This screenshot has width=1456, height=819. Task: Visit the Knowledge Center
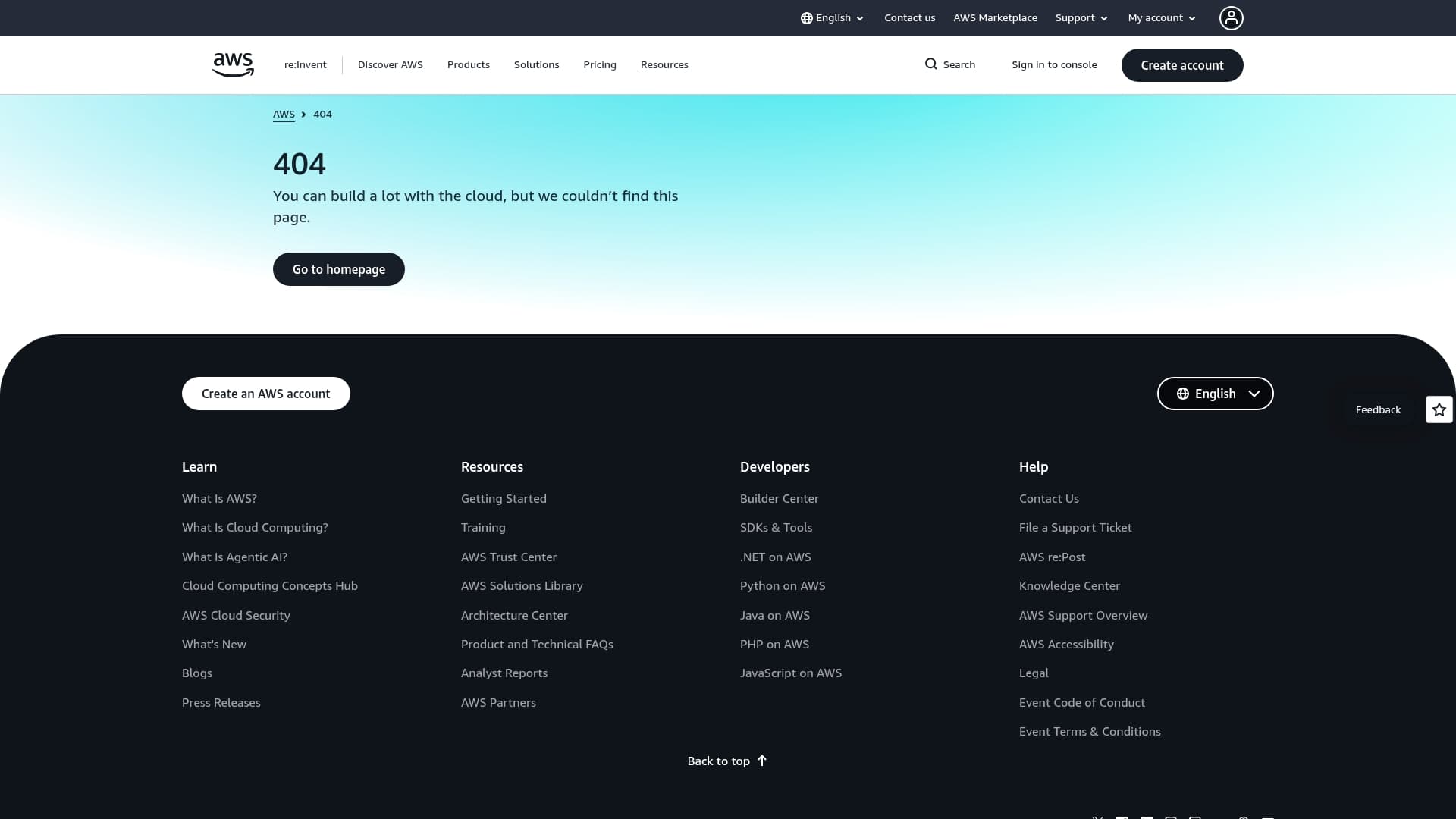1069,585
